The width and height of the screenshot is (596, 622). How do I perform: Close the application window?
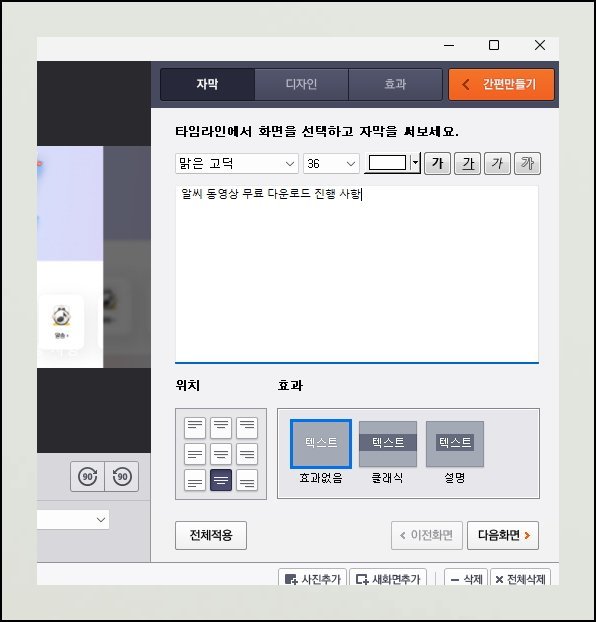coord(540,45)
